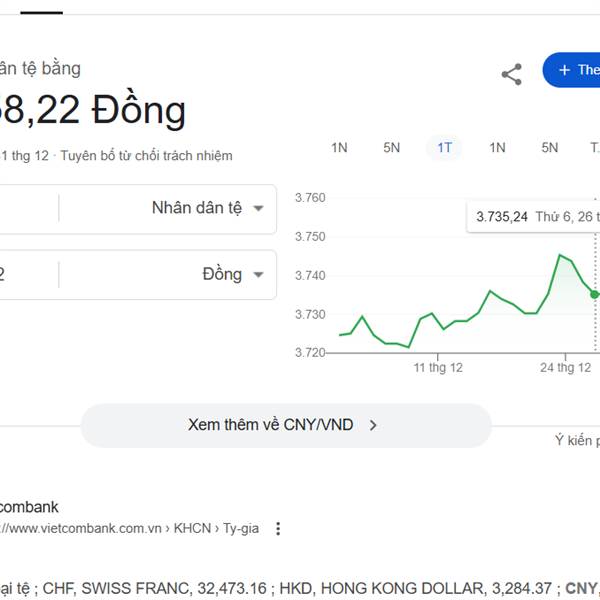Focus the Đồng amount input field
Image resolution: width=600 pixels, height=600 pixels.
(25, 275)
